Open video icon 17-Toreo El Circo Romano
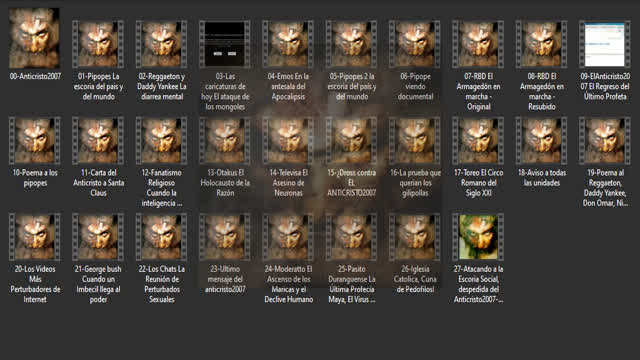The height and width of the screenshot is (360, 640). (478, 140)
